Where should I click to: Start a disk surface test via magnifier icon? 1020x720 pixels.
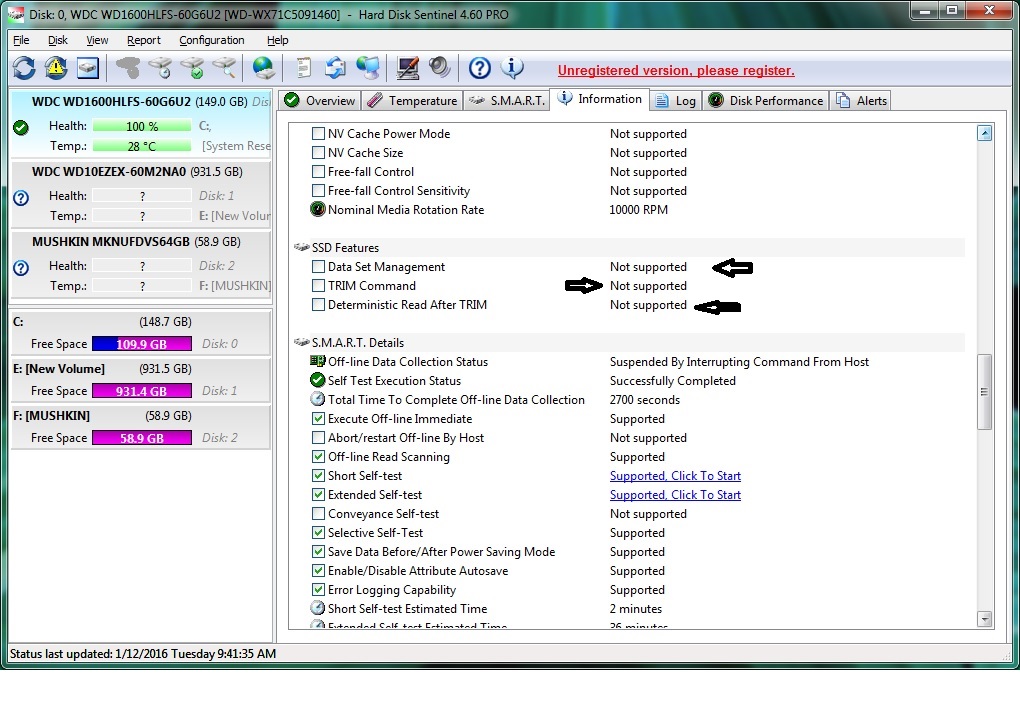coord(226,68)
